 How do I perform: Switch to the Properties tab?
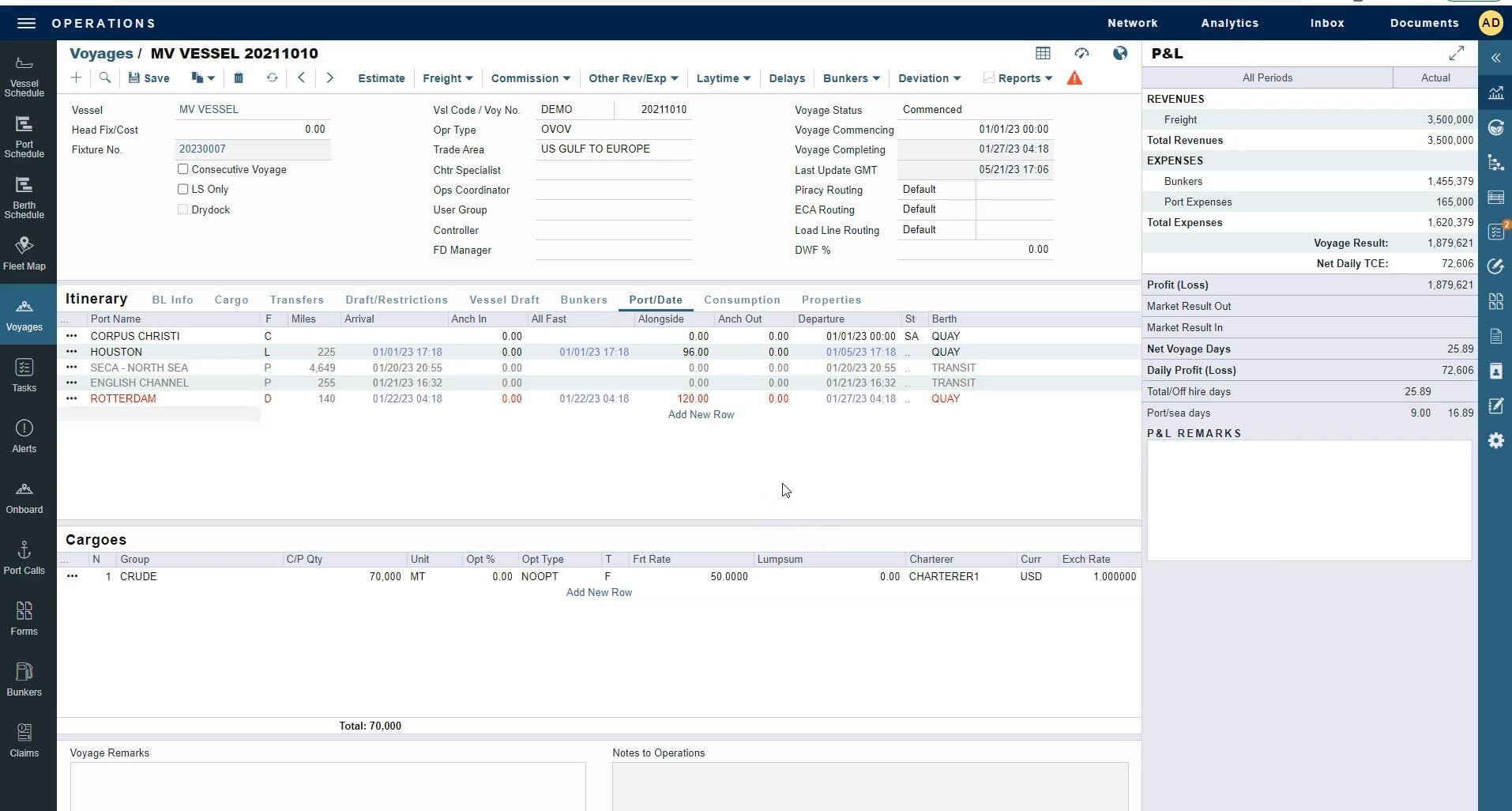[831, 300]
